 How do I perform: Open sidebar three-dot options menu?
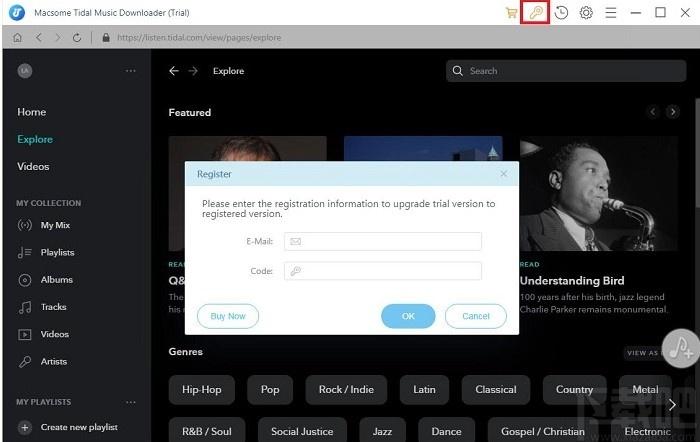(x=130, y=71)
